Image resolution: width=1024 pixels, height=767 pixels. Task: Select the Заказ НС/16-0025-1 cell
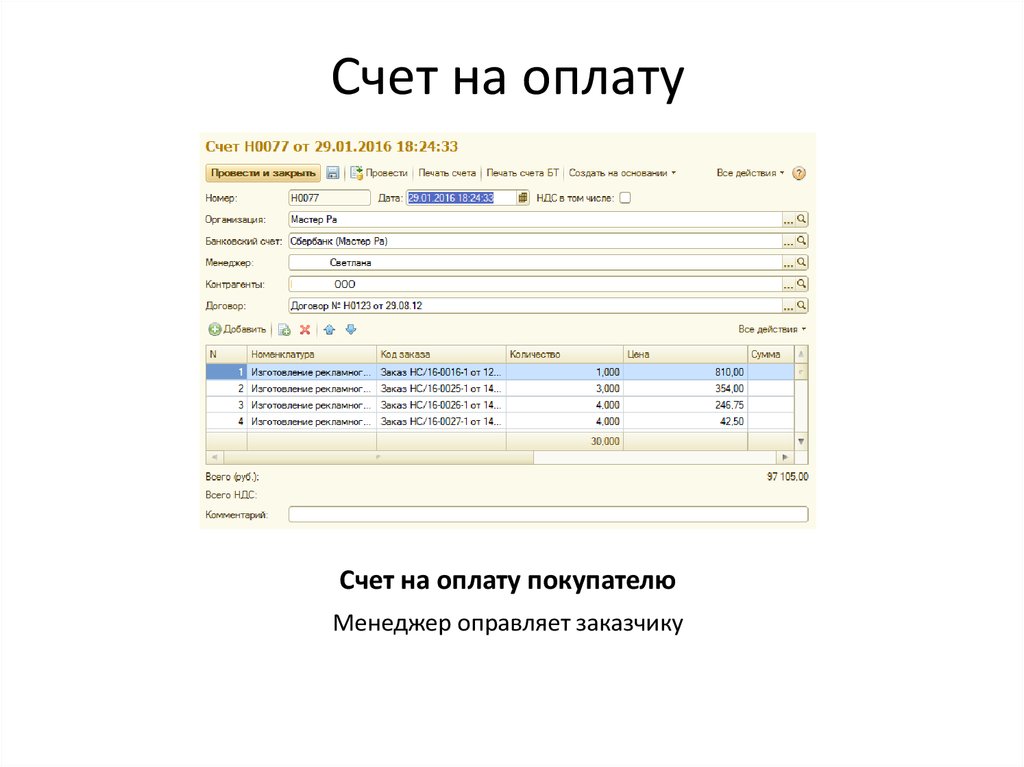pos(441,389)
